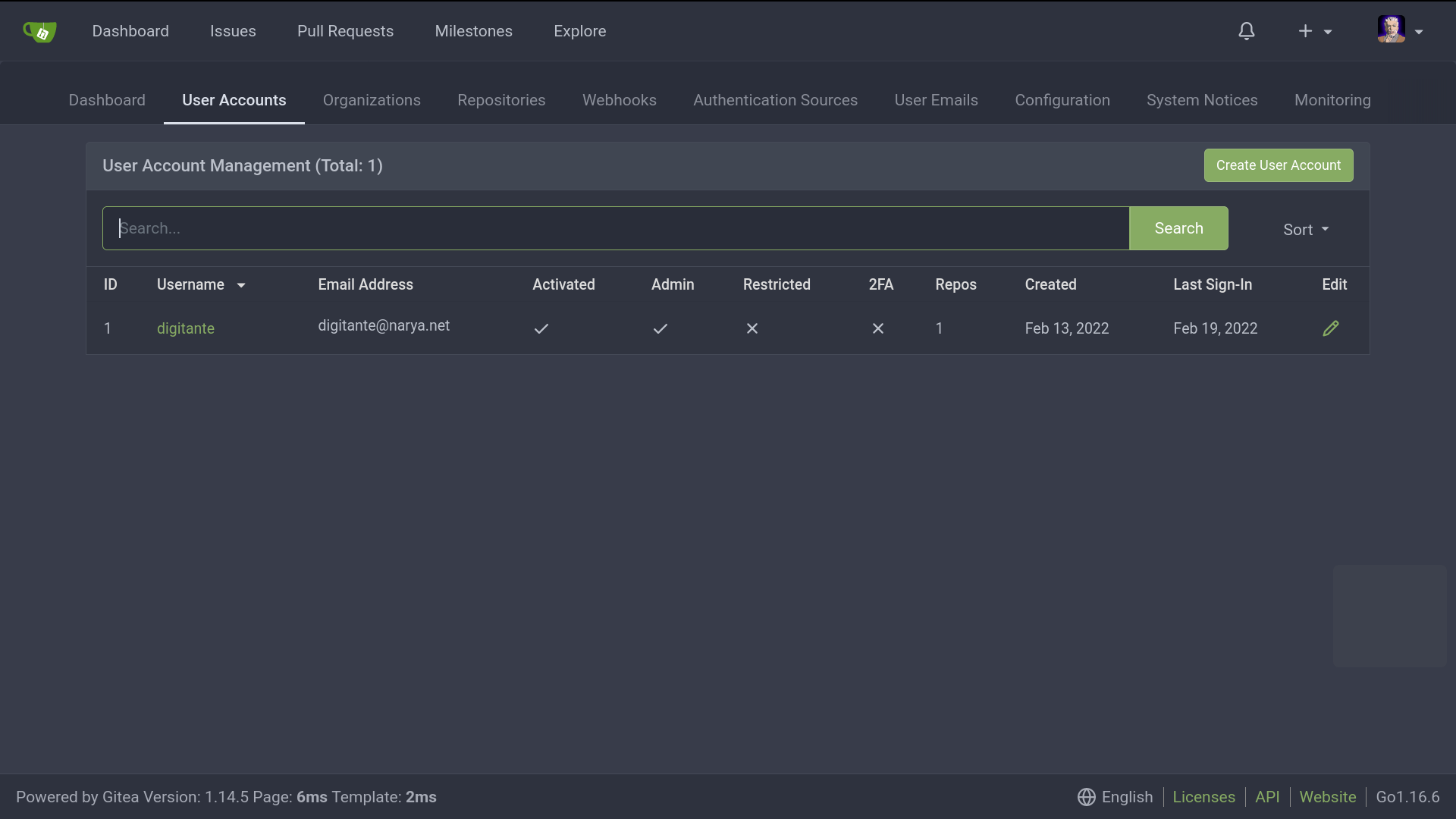
Task: Click the Admin checkmark for digitante
Action: 661,328
